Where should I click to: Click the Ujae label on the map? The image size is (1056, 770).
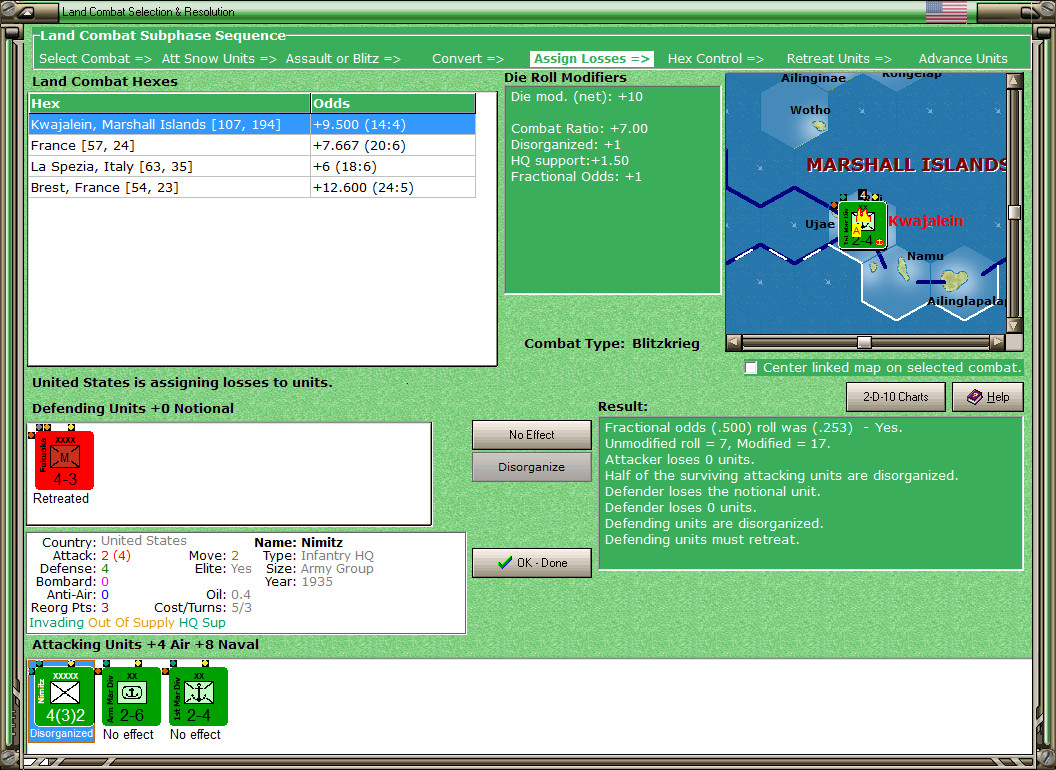[820, 224]
